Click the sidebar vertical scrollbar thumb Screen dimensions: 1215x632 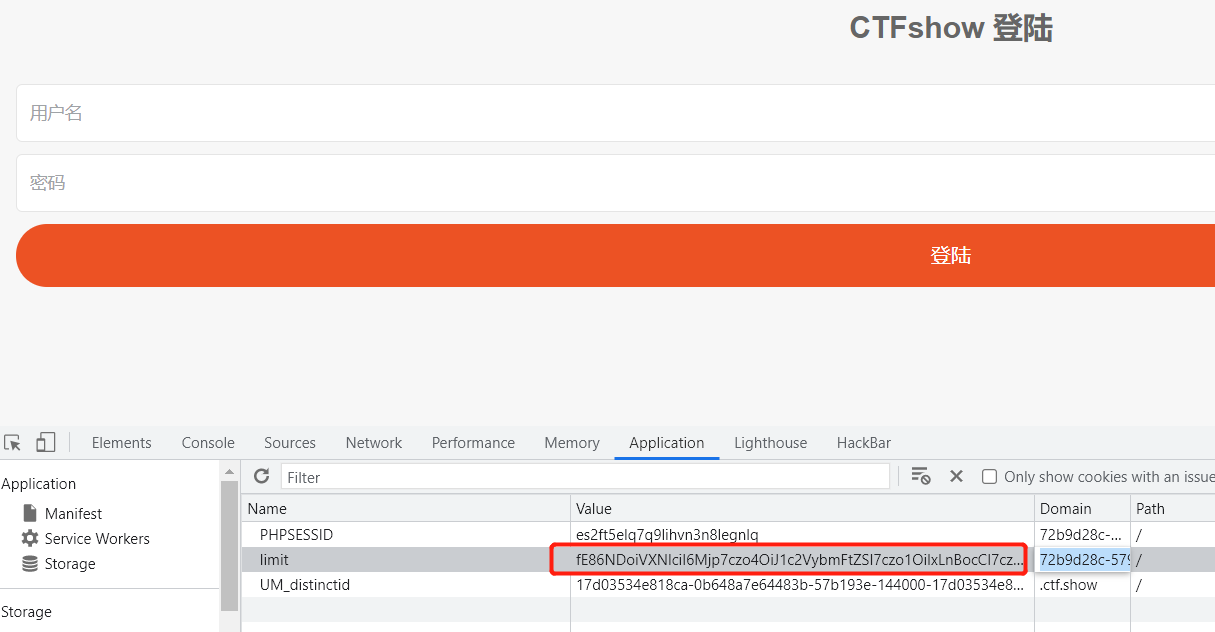pos(230,545)
